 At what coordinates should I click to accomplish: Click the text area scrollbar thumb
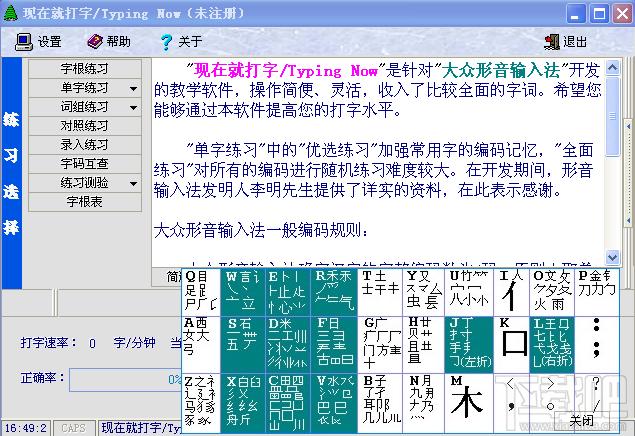click(x=612, y=116)
